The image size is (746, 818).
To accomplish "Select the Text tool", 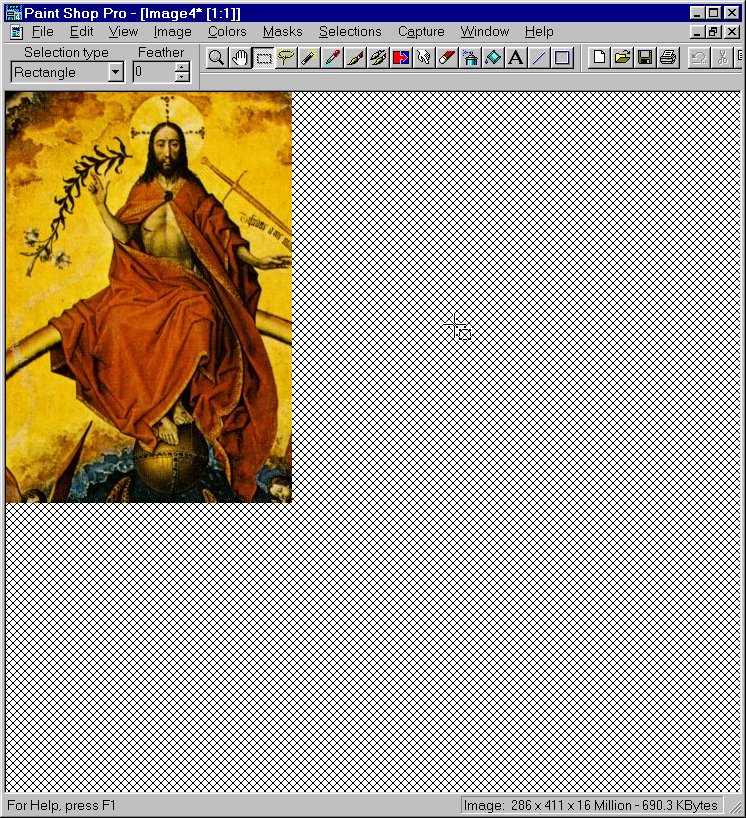I will coord(516,58).
